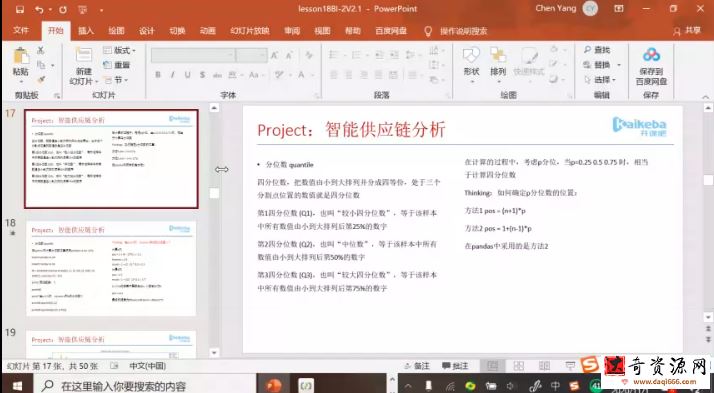The image size is (714, 393).
Task: Open the Design (设计) tab
Action: pyautogui.click(x=147, y=31)
